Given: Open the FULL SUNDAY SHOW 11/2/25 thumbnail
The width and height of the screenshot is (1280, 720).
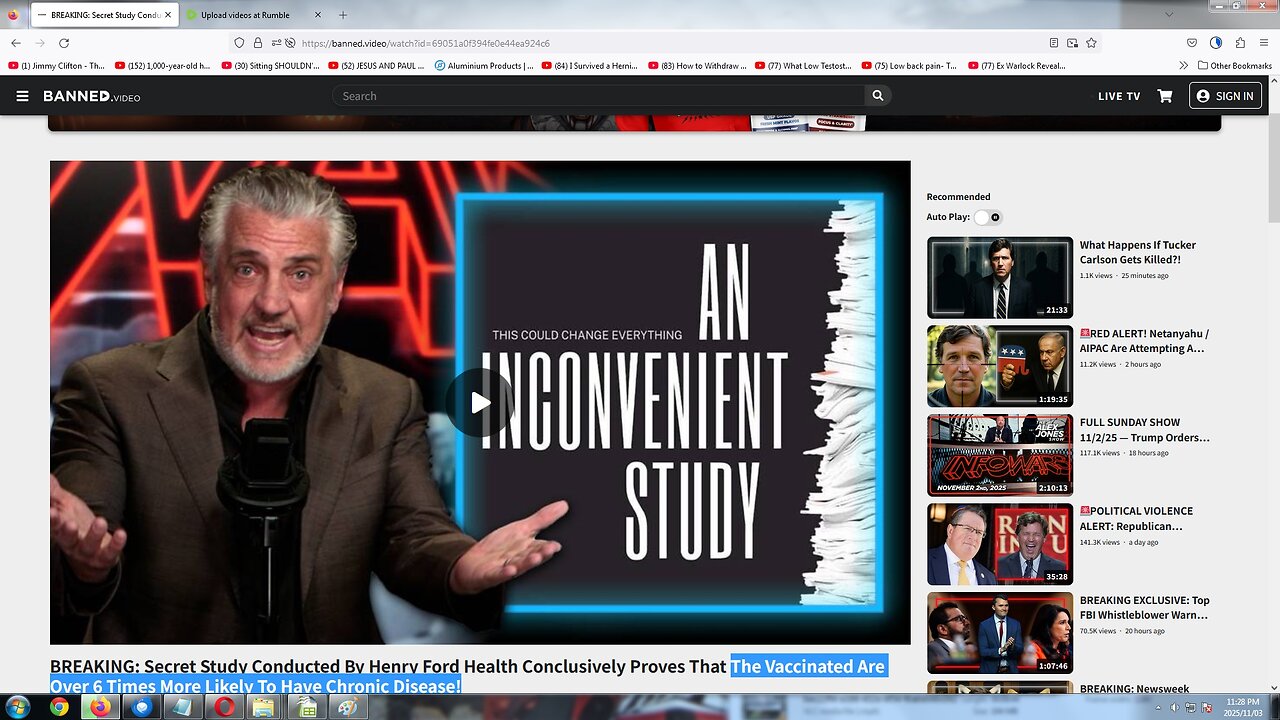Looking at the screenshot, I should click(1000, 455).
